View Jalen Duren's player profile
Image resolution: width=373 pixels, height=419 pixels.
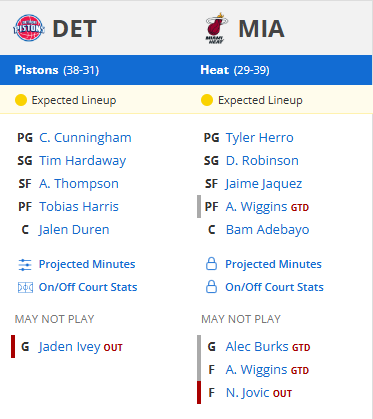click(74, 230)
